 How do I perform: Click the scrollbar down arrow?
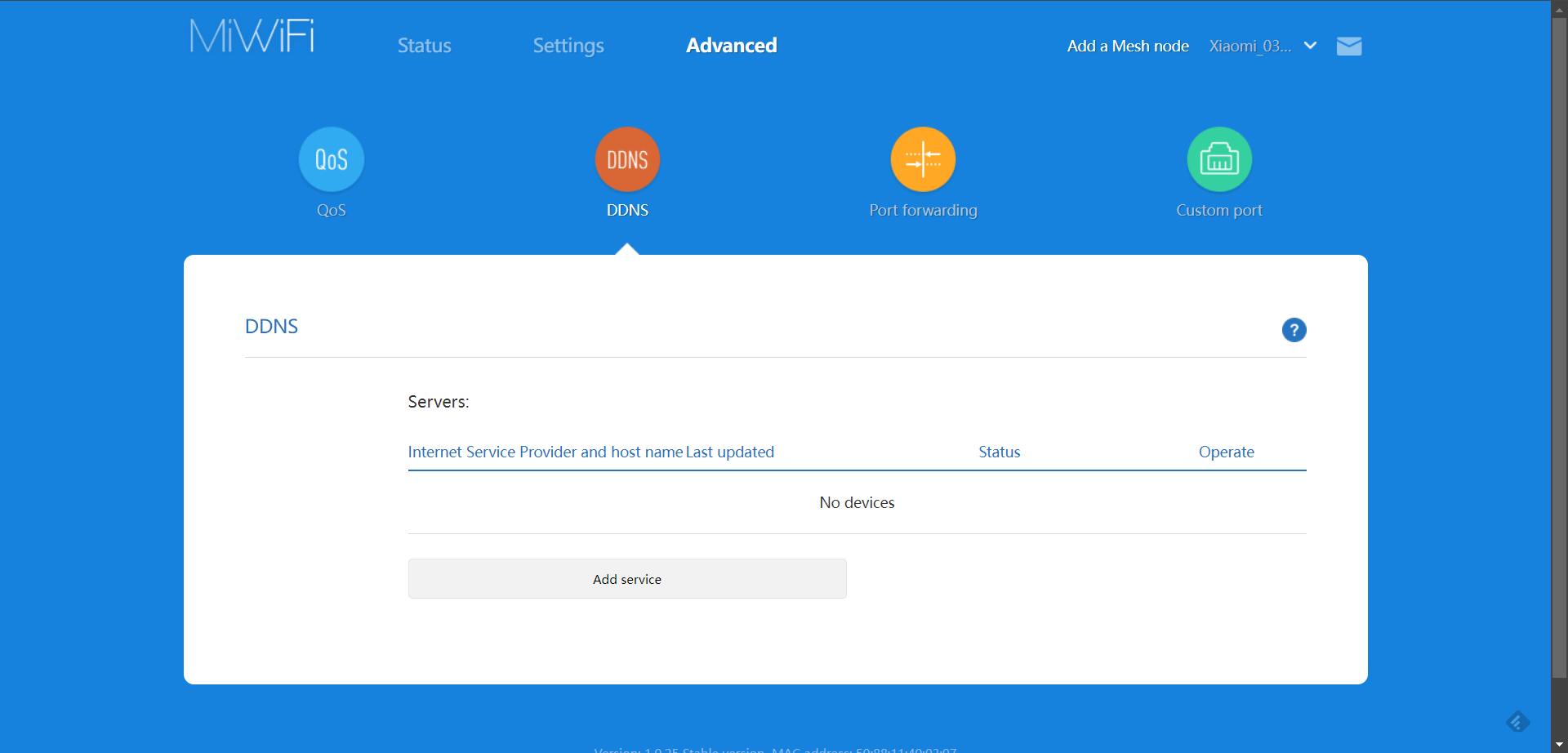click(x=1559, y=745)
